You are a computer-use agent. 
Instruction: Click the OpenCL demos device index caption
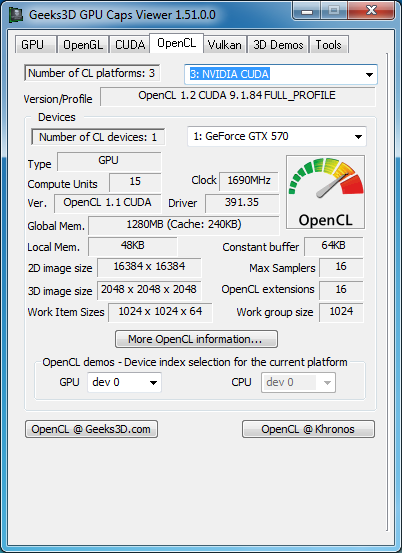pyautogui.click(x=195, y=362)
